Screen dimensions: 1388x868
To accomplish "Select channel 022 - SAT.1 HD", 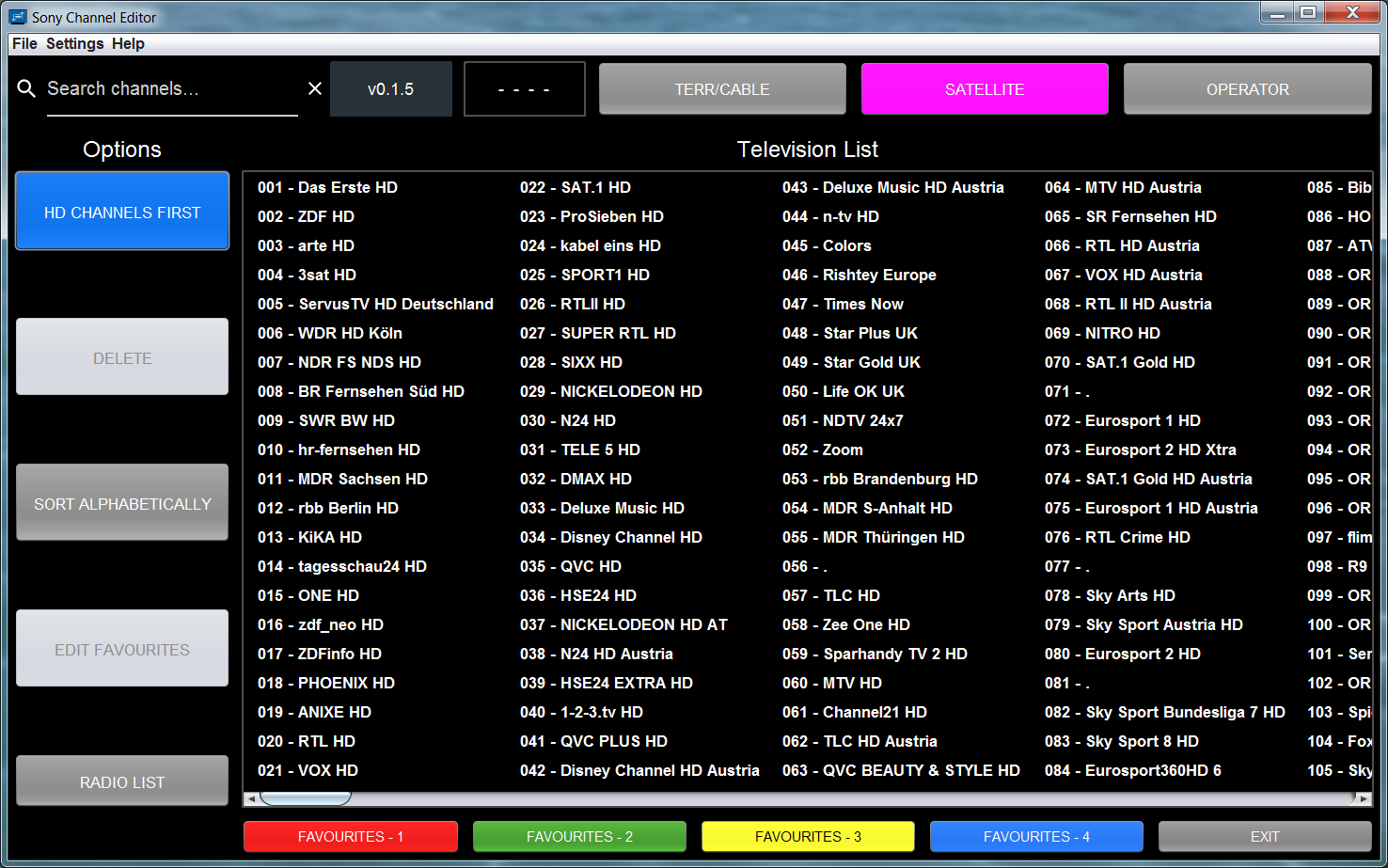I will [x=576, y=187].
